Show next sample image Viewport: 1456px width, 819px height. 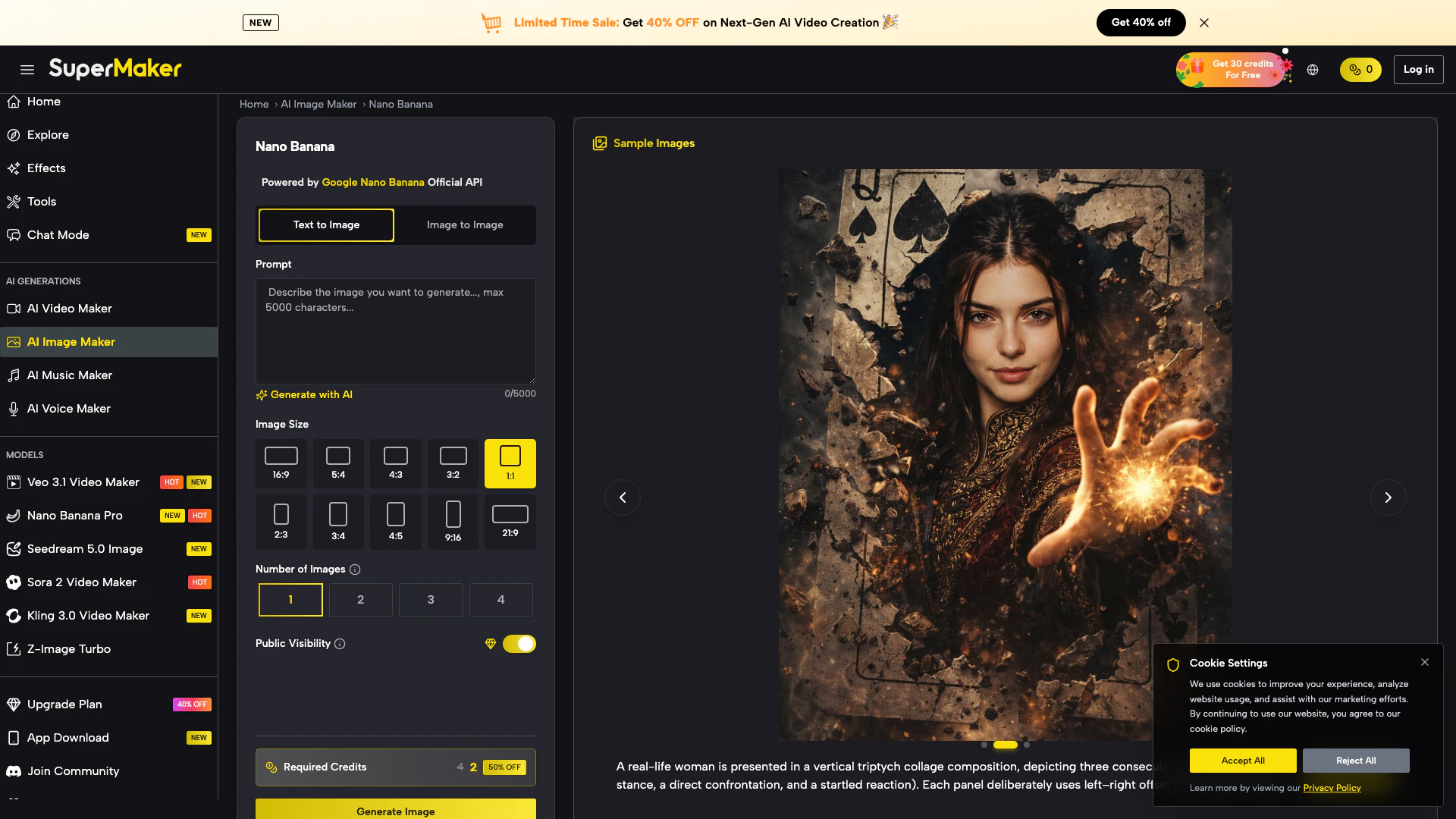coord(1388,497)
